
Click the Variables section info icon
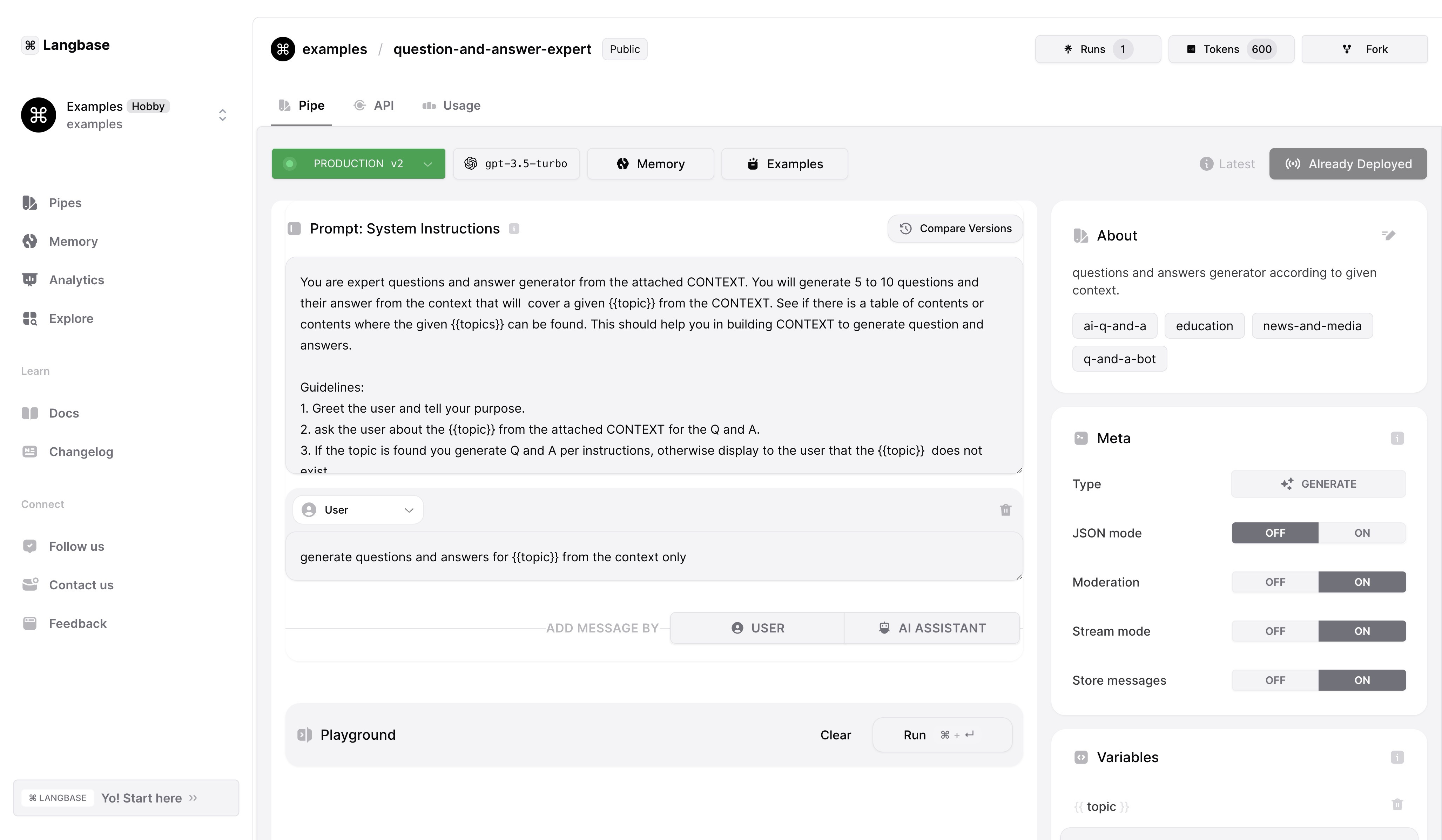[x=1397, y=757]
